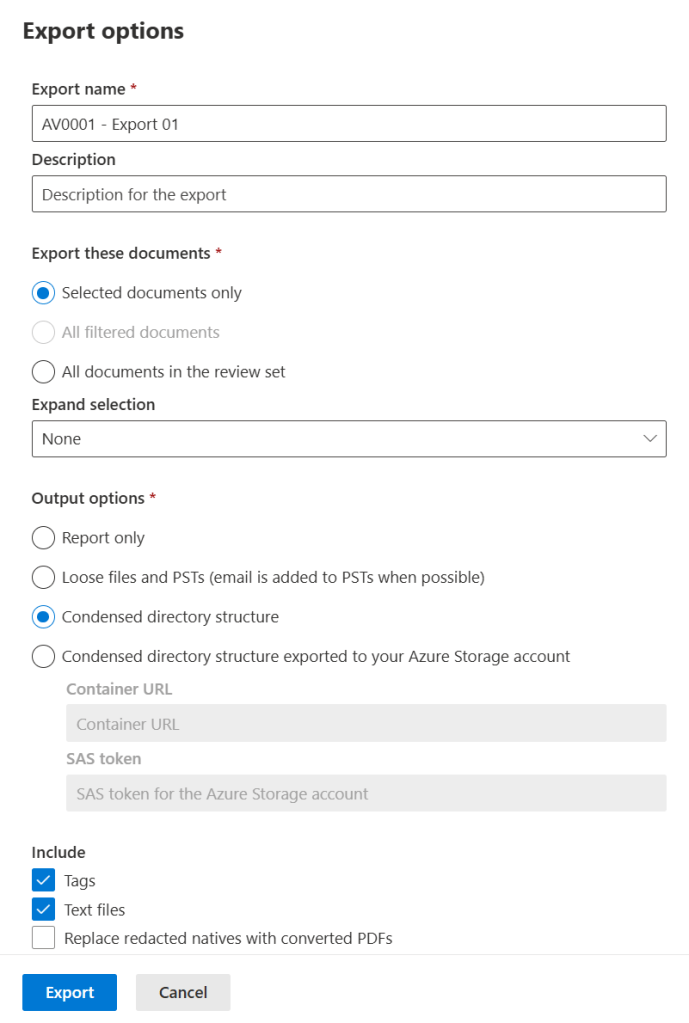Click the SAS token input field
This screenshot has width=689, height=1023.
pos(365,794)
